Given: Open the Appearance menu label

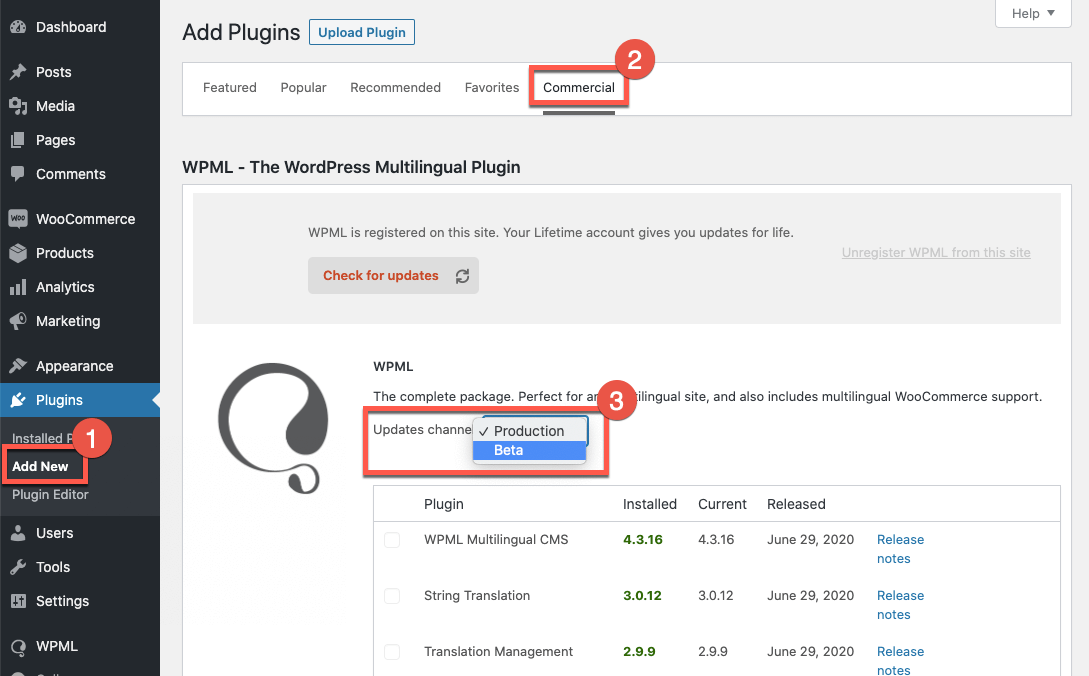Looking at the screenshot, I should [74, 366].
